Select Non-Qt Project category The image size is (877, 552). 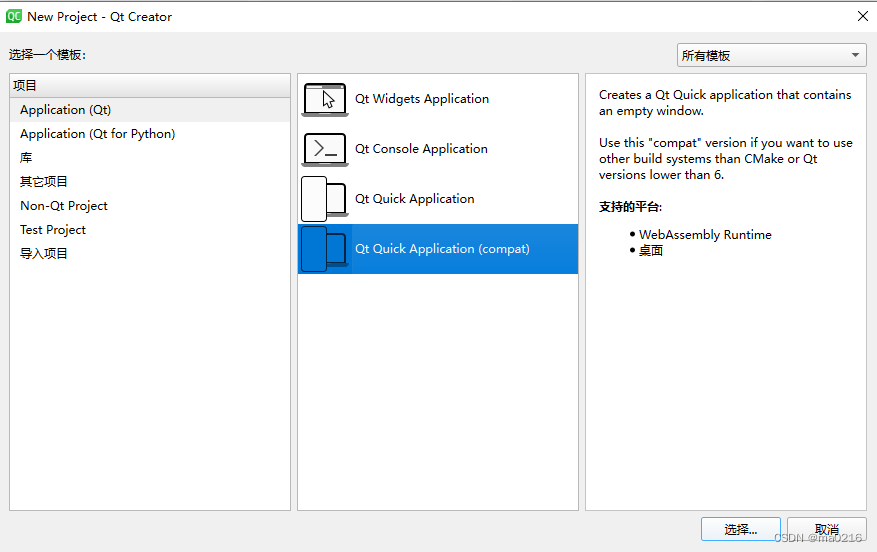pos(150,206)
